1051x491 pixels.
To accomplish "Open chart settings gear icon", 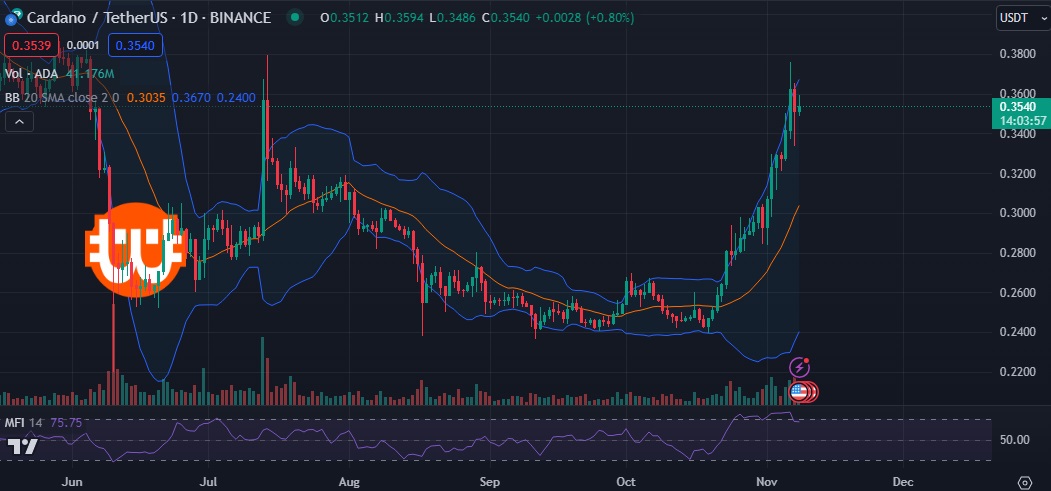I will [x=1025, y=482].
